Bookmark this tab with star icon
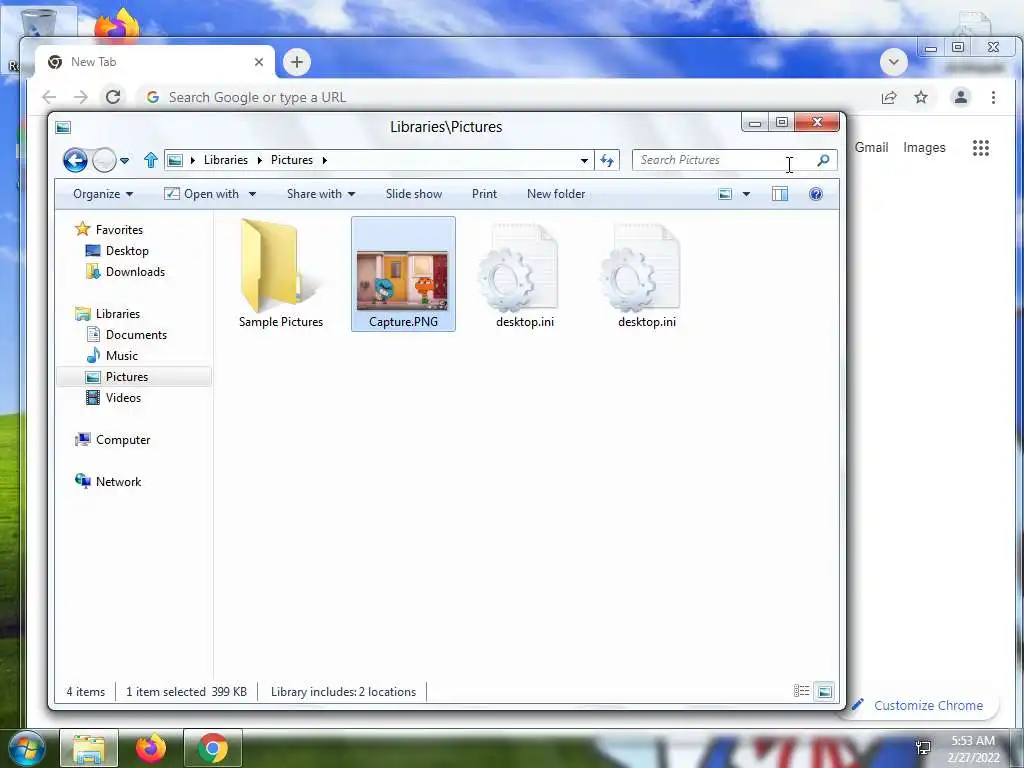1024x768 pixels. click(921, 97)
